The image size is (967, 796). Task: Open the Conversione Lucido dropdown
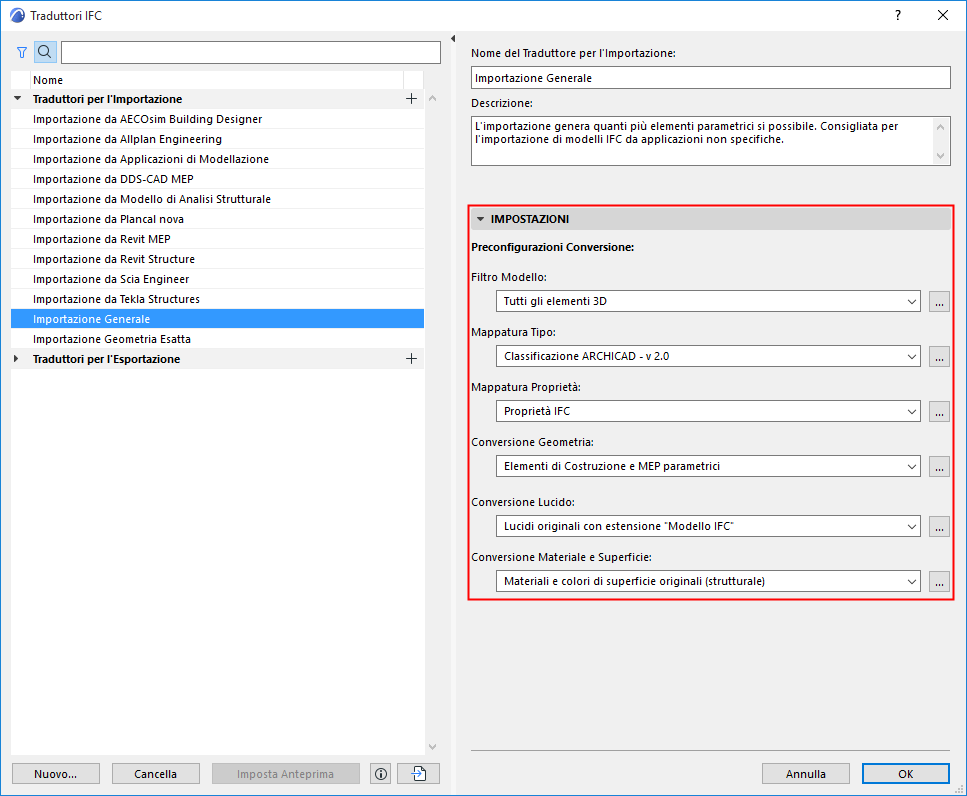click(x=708, y=527)
